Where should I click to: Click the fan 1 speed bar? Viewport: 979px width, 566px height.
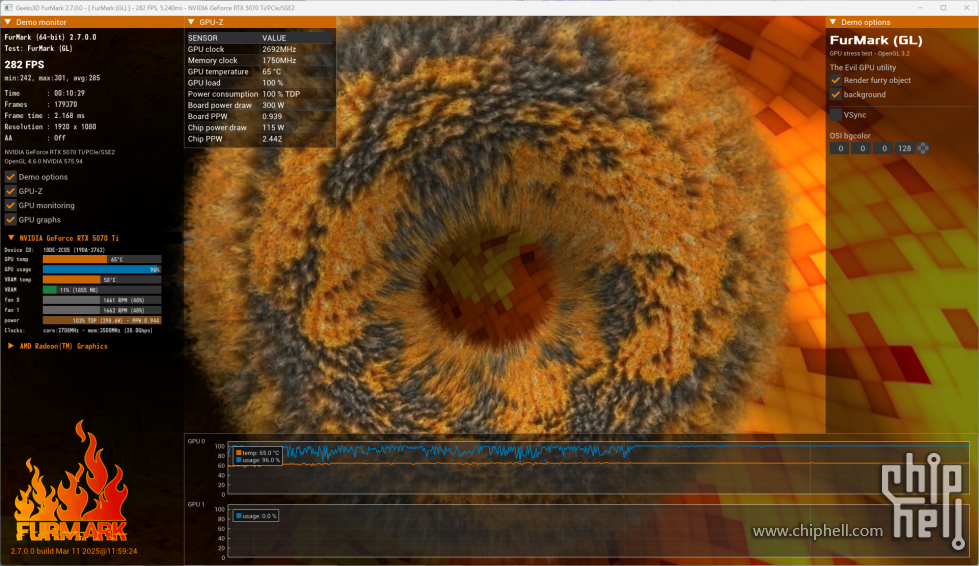click(102, 310)
